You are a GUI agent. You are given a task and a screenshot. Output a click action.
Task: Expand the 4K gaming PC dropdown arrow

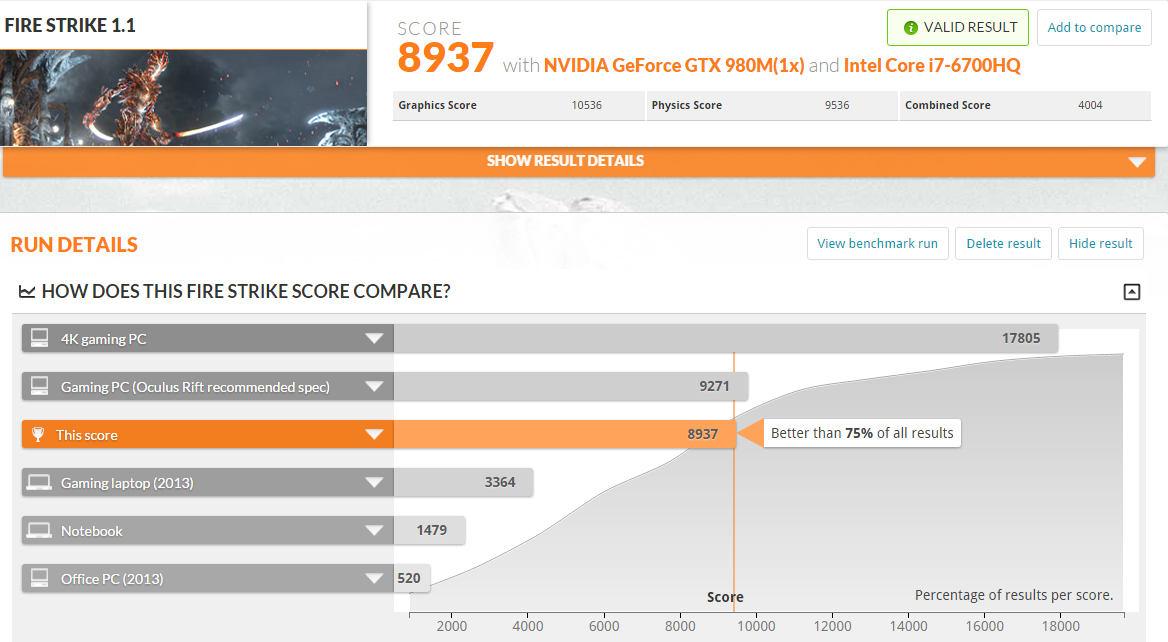374,339
